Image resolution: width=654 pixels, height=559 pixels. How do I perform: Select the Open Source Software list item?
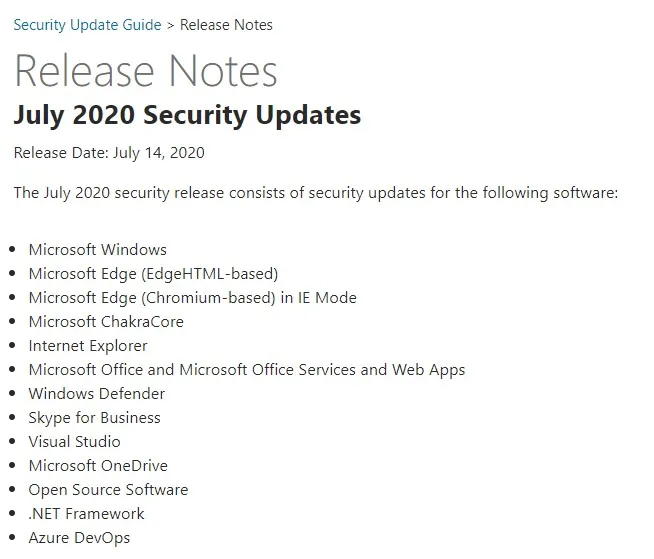click(108, 490)
